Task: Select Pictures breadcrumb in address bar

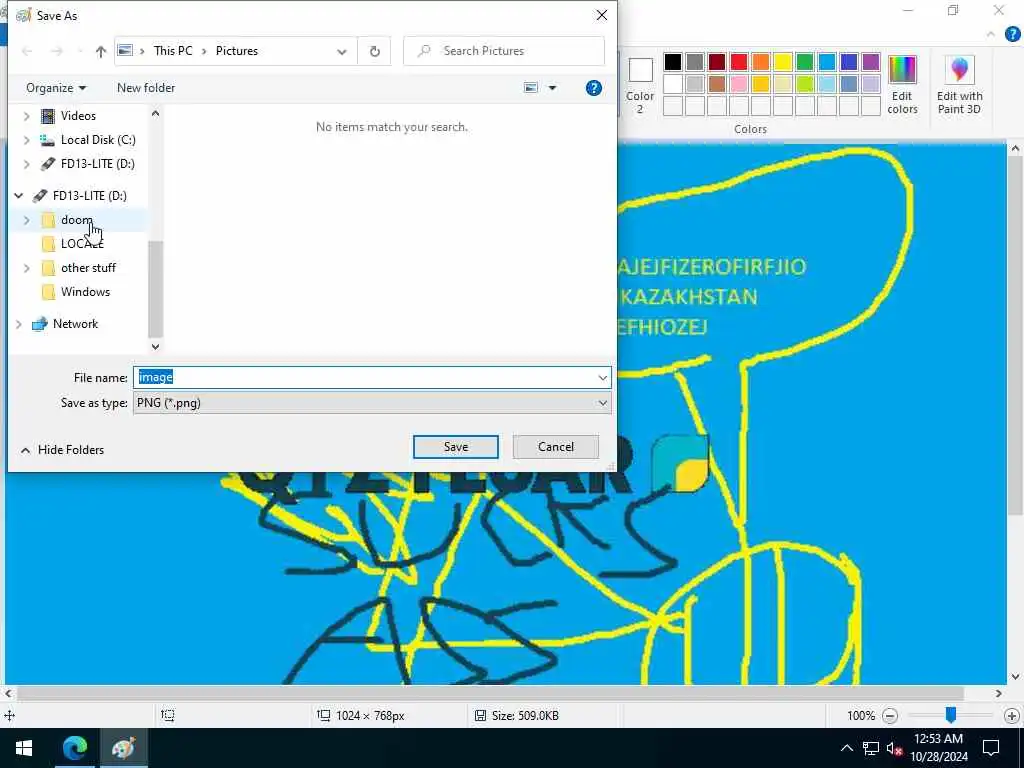Action: tap(237, 51)
